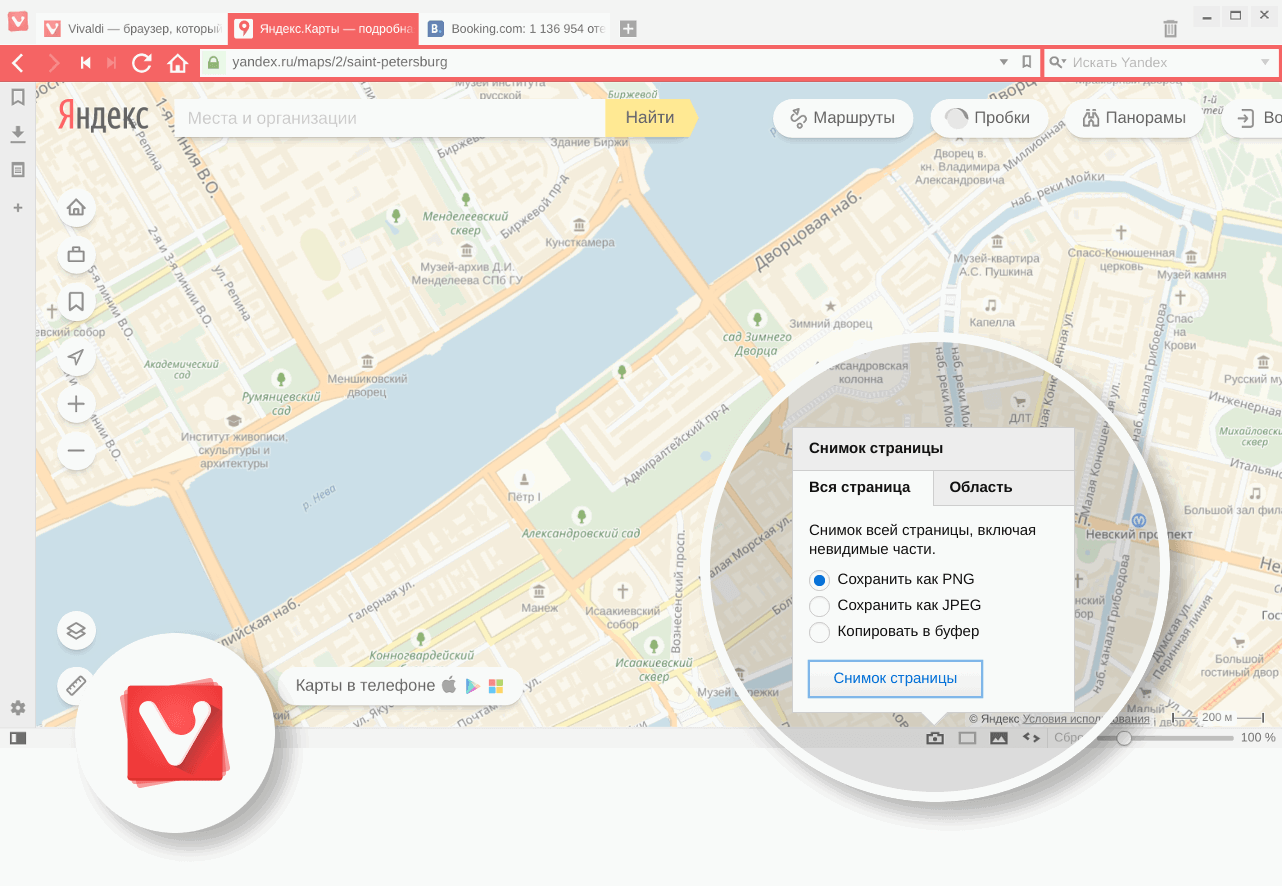Toggle the side panel visibility
The image size is (1282, 886).
pyautogui.click(x=17, y=738)
